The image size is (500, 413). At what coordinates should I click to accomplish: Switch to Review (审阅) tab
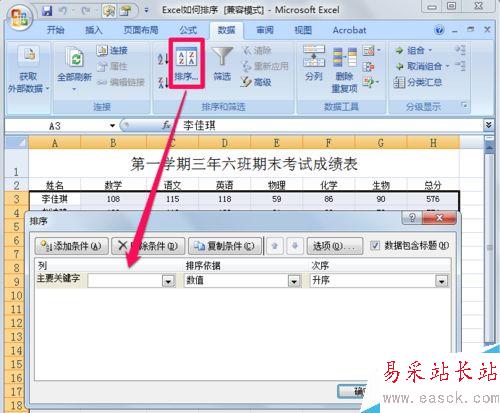pyautogui.click(x=265, y=30)
